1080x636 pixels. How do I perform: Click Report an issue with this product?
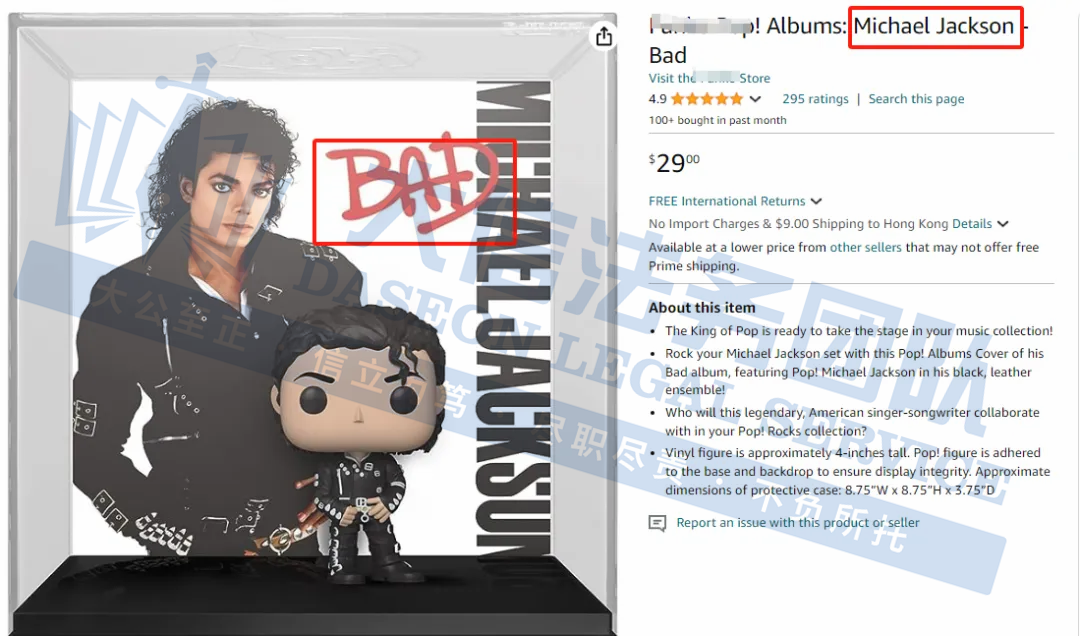click(x=798, y=523)
